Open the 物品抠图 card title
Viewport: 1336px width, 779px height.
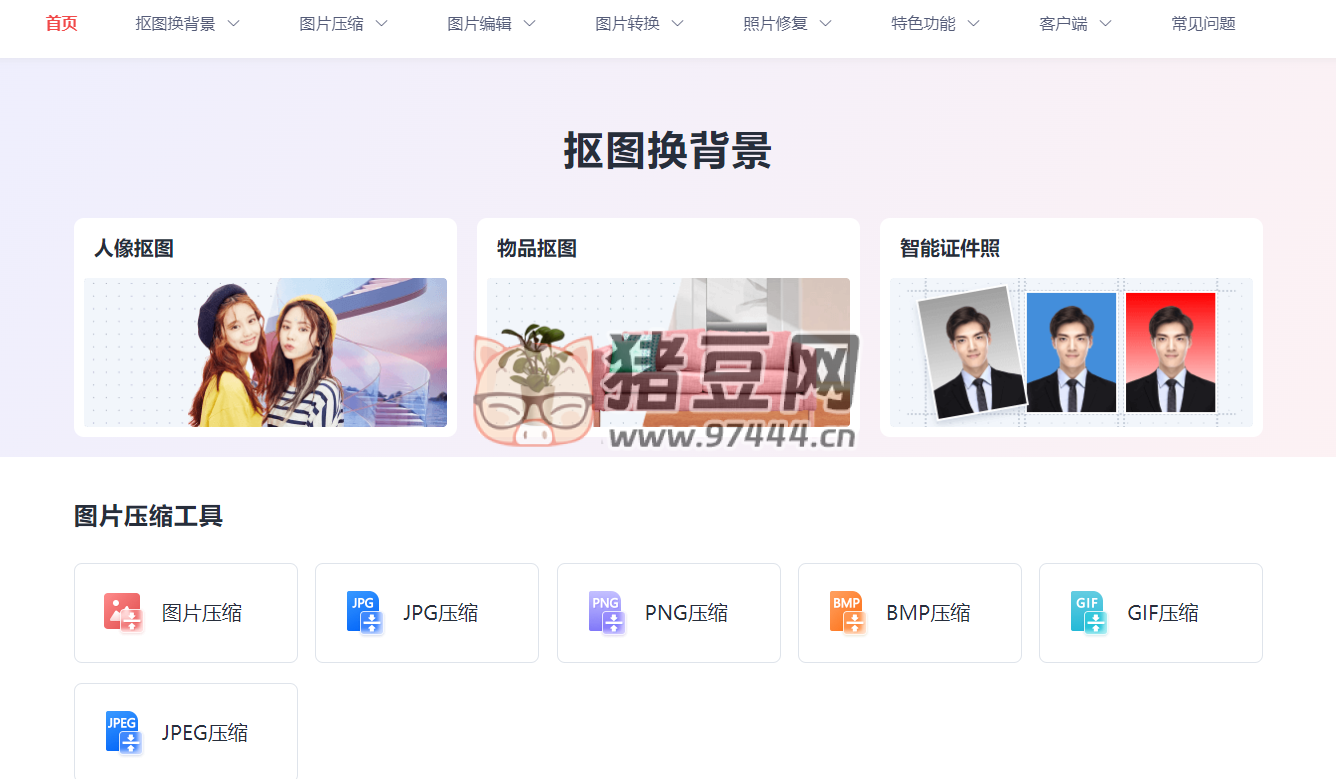tap(537, 248)
